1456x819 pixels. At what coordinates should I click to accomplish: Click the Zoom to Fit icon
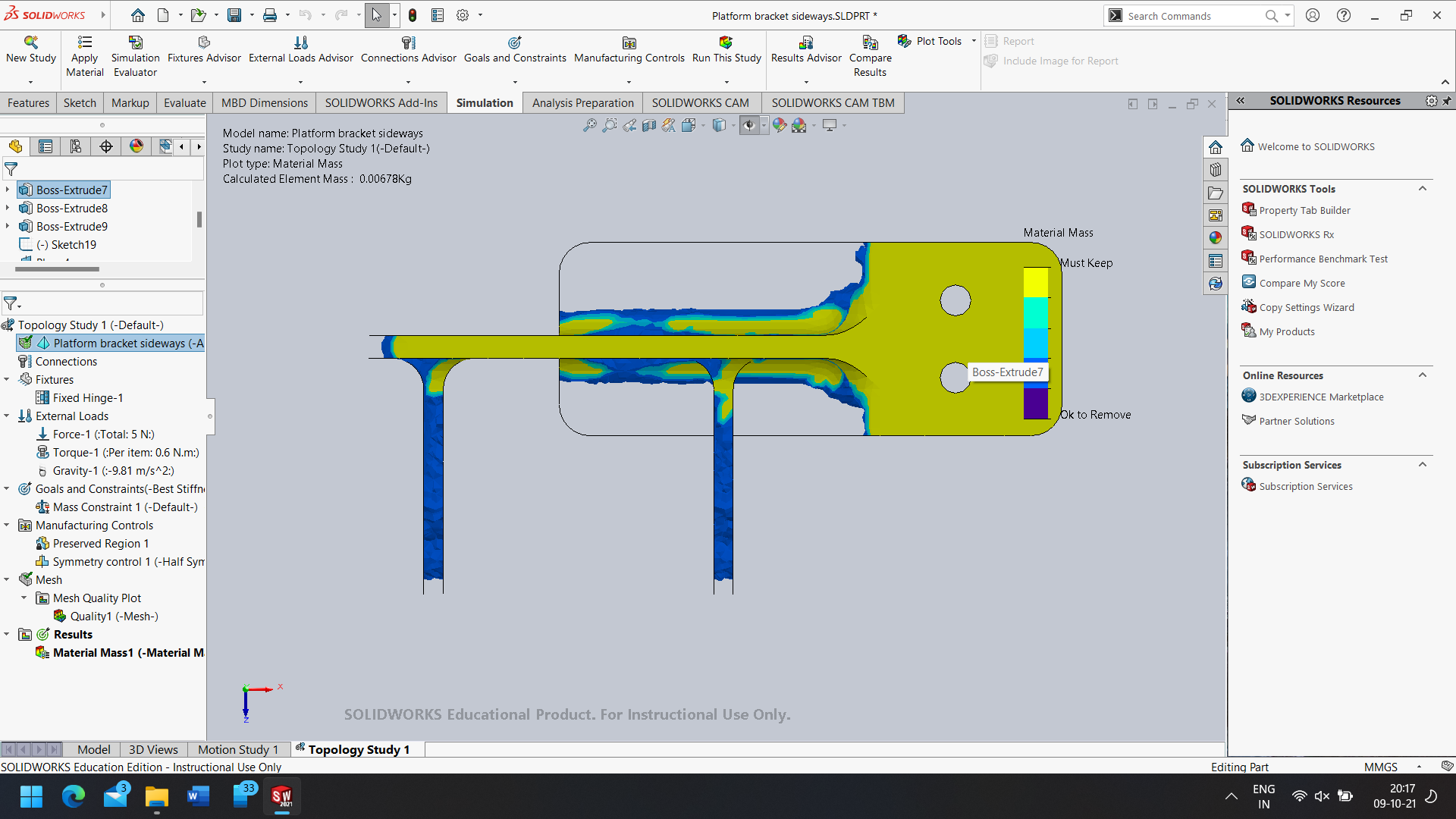pos(589,125)
